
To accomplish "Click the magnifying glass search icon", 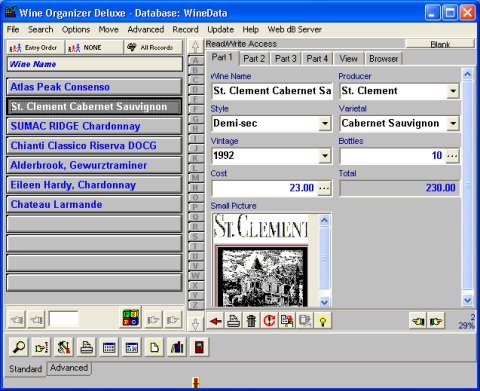I will [19, 347].
